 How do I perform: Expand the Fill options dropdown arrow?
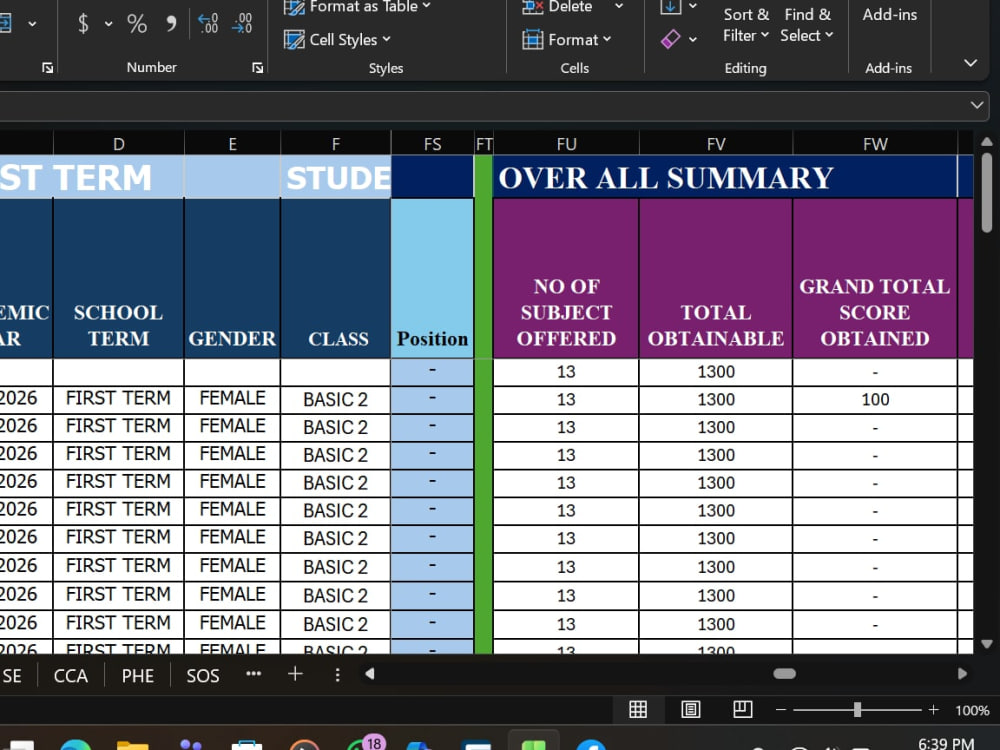693,6
